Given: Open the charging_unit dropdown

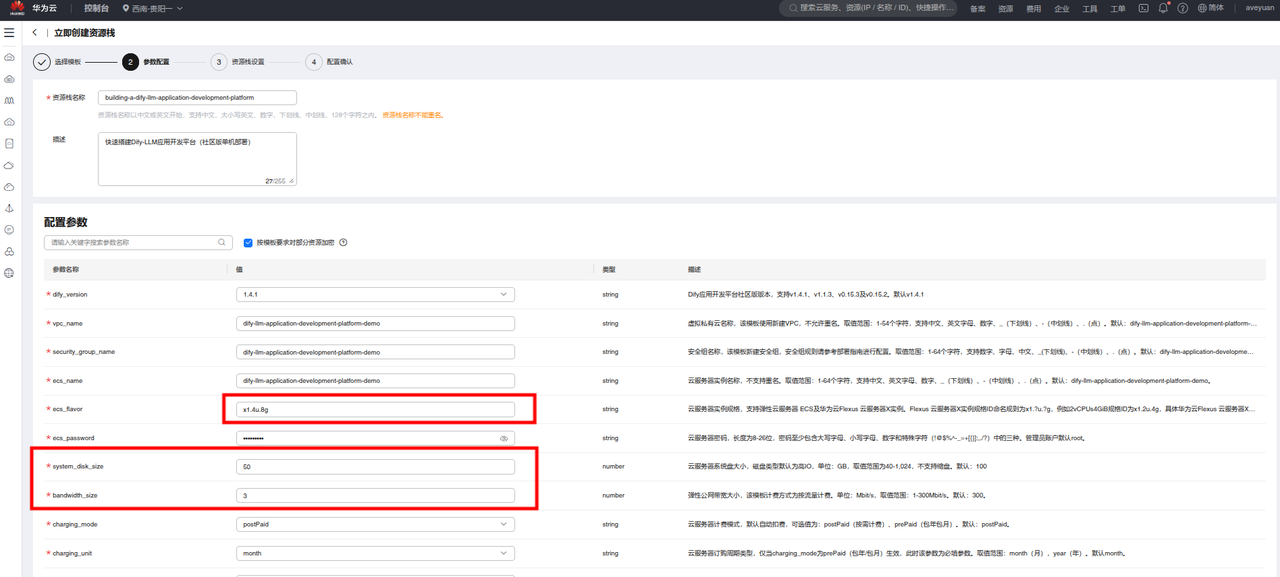Looking at the screenshot, I should pos(503,552).
